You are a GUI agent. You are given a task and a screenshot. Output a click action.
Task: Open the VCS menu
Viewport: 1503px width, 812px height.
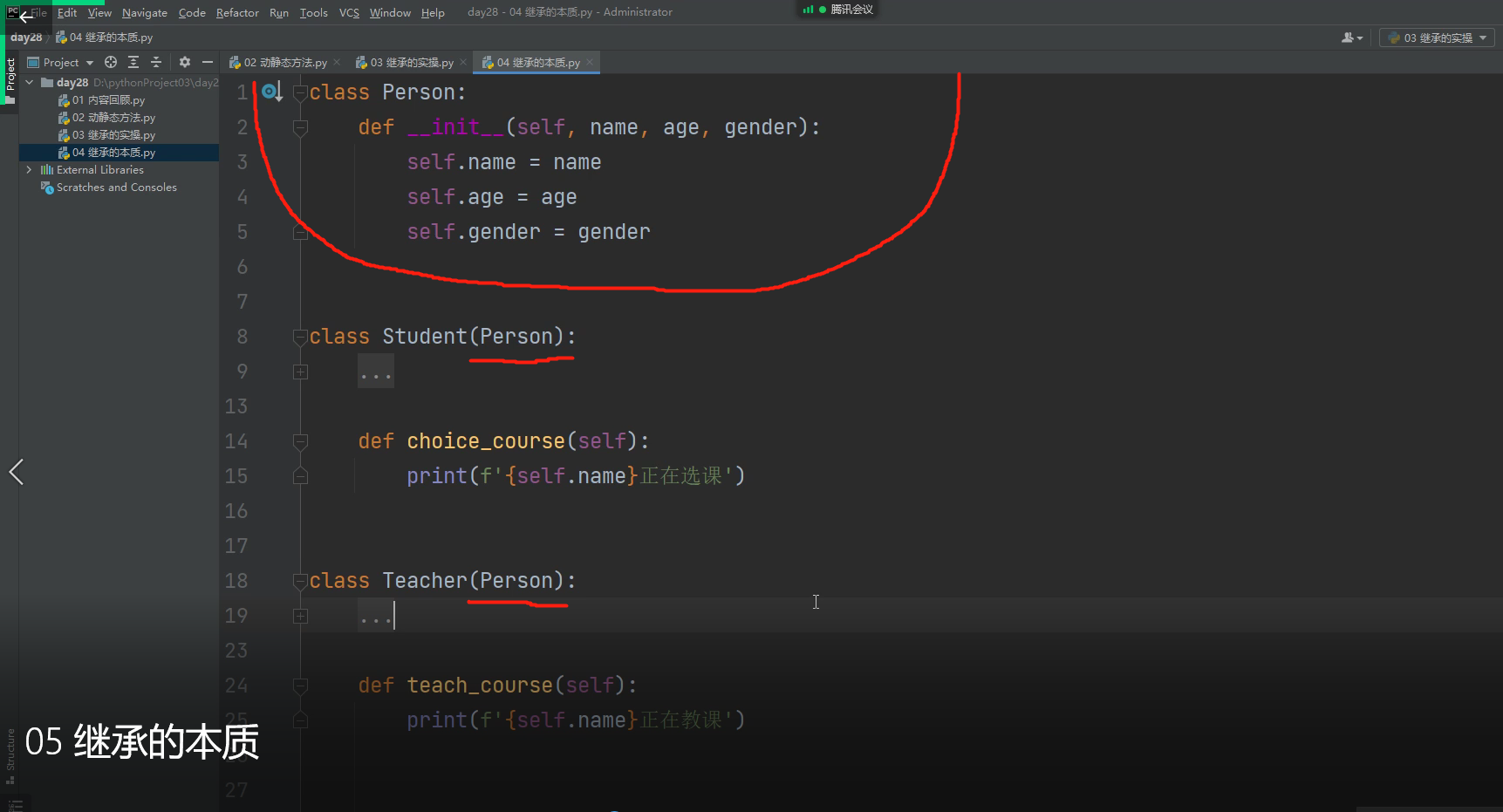click(349, 12)
